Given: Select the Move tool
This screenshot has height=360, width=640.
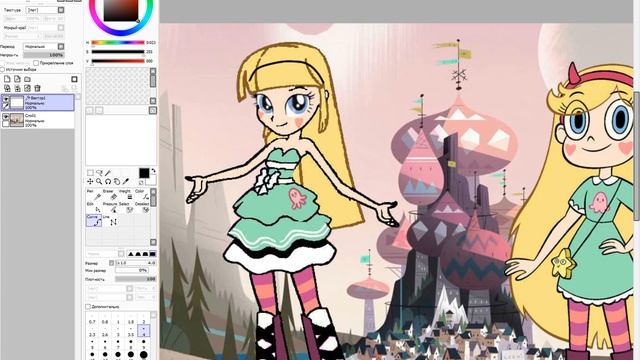Looking at the screenshot, I should (91, 181).
